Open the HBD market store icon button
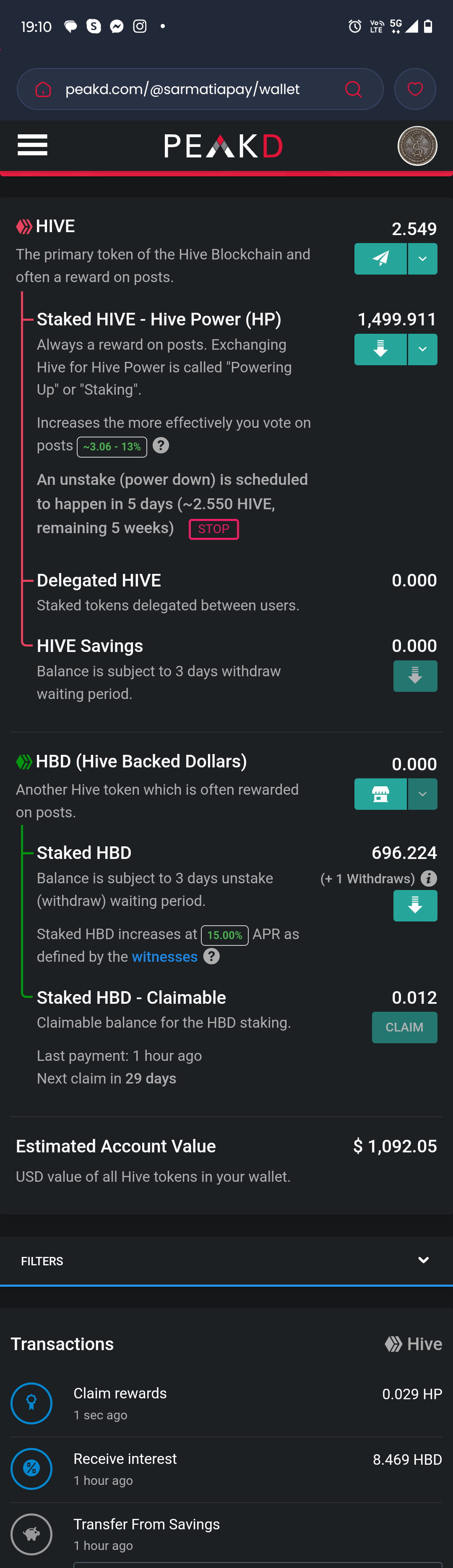This screenshot has width=453, height=1568. pos(380,794)
